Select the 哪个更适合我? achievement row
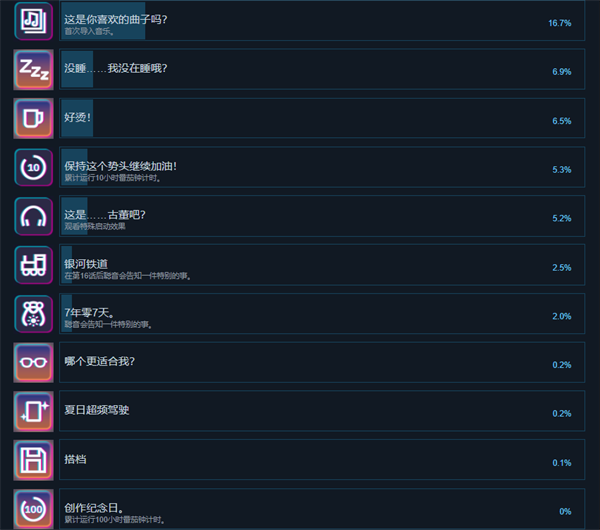This screenshot has width=600, height=530. click(322, 362)
